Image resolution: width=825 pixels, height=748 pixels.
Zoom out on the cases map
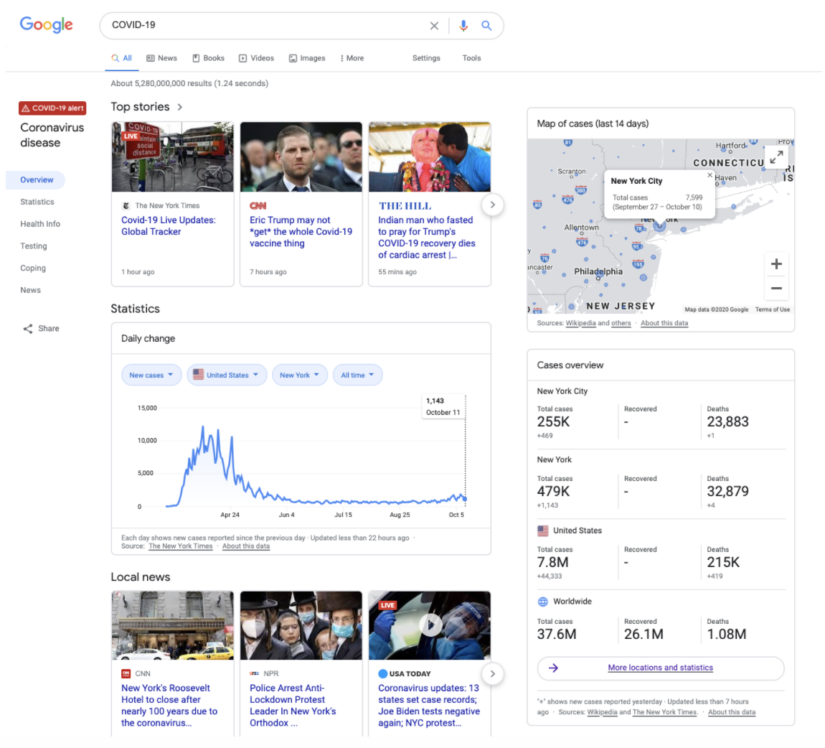click(776, 289)
